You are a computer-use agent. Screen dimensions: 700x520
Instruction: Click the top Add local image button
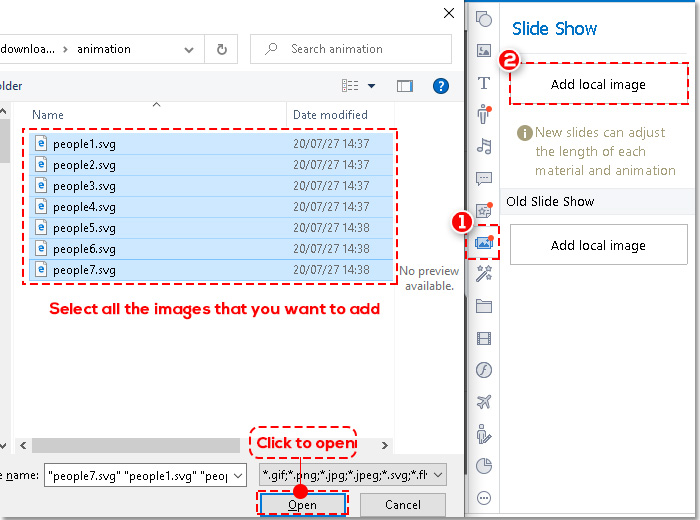tap(599, 84)
